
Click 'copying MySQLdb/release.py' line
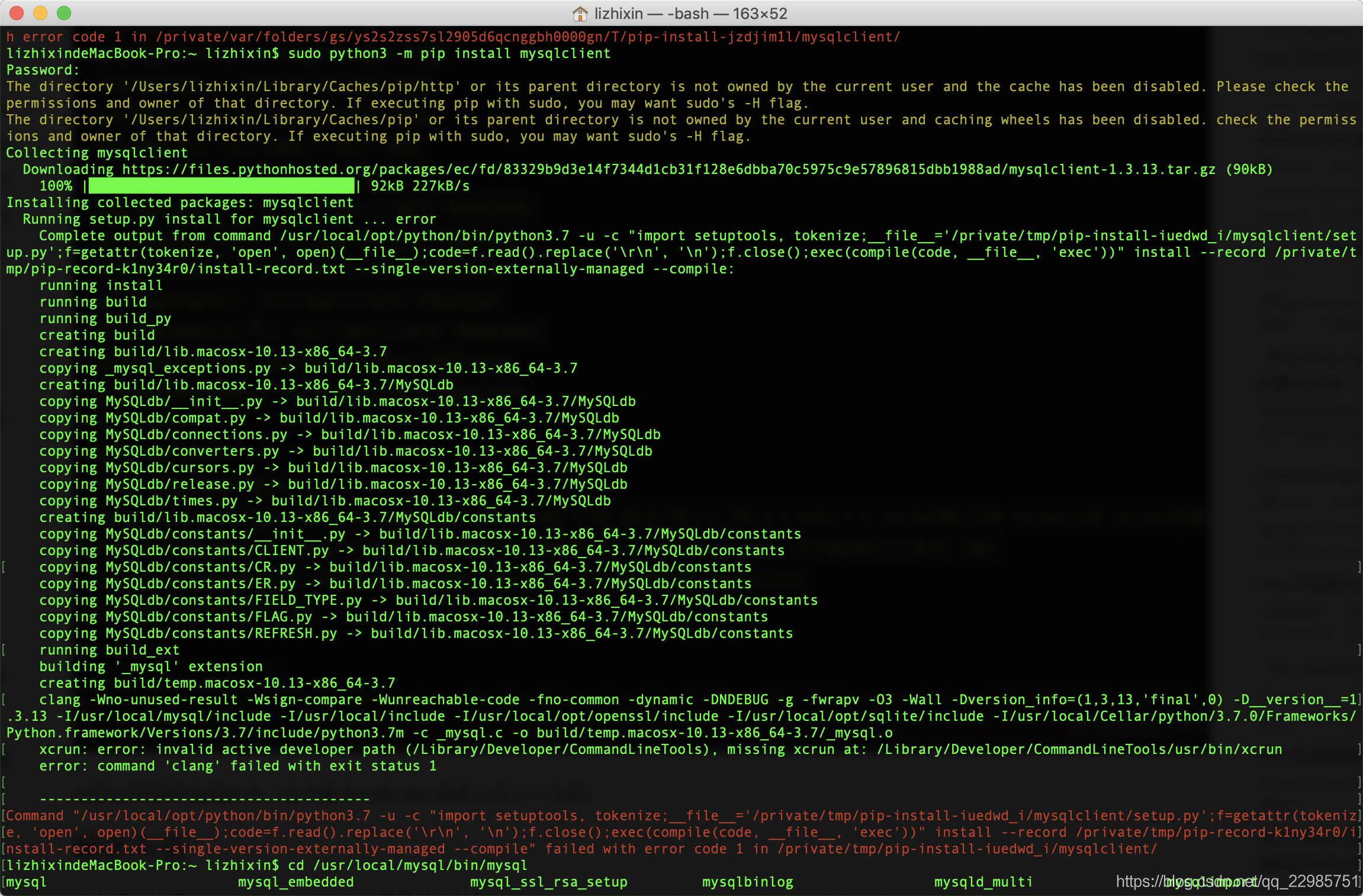point(333,484)
